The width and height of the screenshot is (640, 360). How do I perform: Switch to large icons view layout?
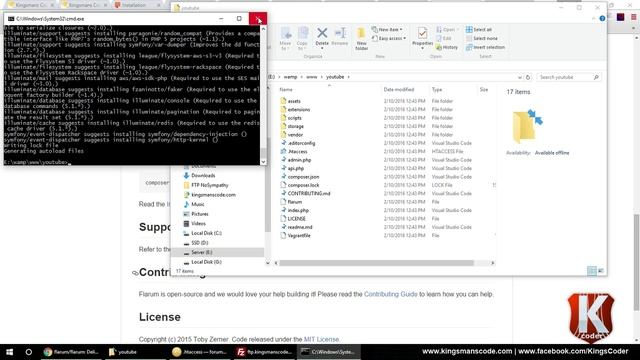(x=600, y=271)
